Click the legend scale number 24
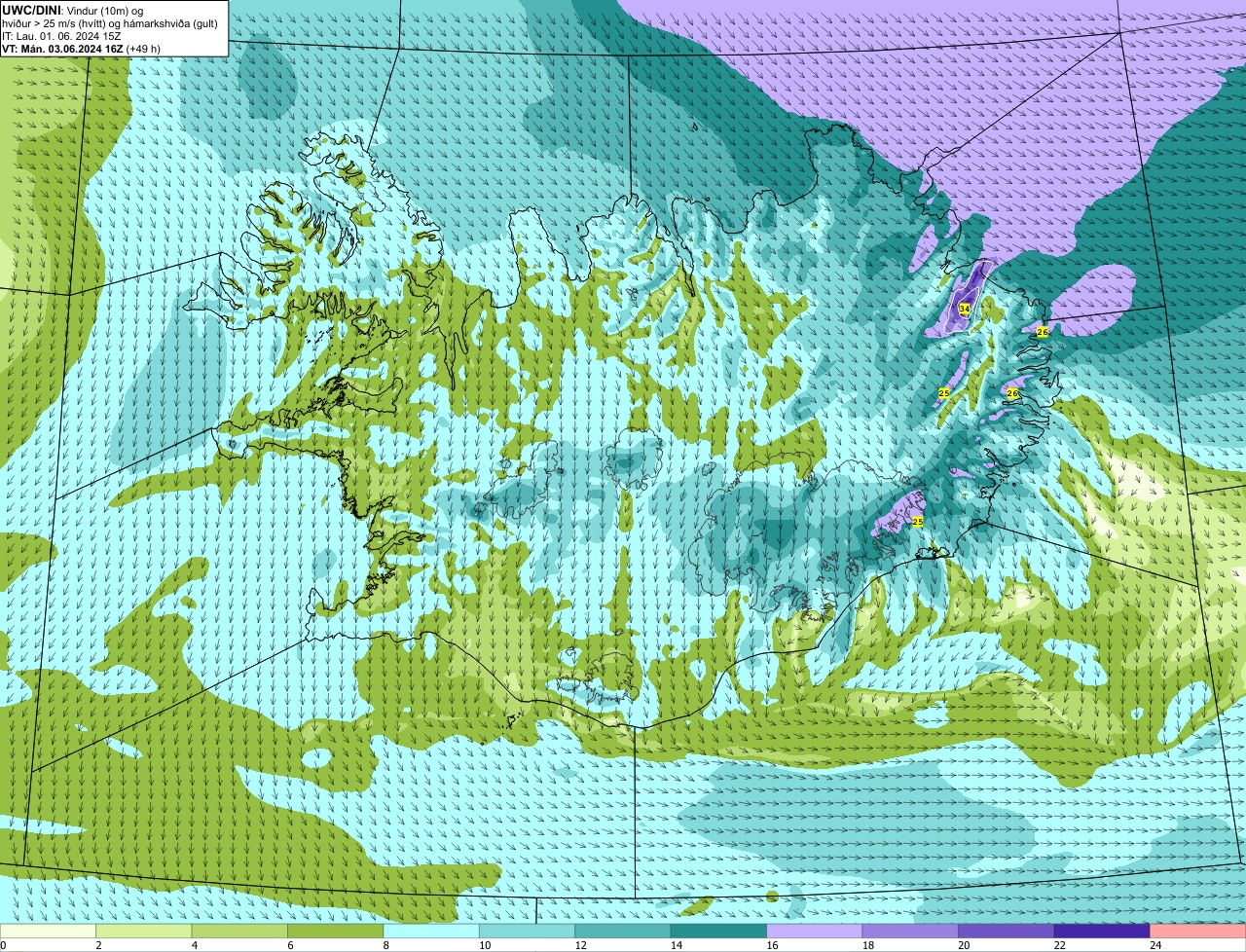The width and height of the screenshot is (1246, 952). [1154, 945]
